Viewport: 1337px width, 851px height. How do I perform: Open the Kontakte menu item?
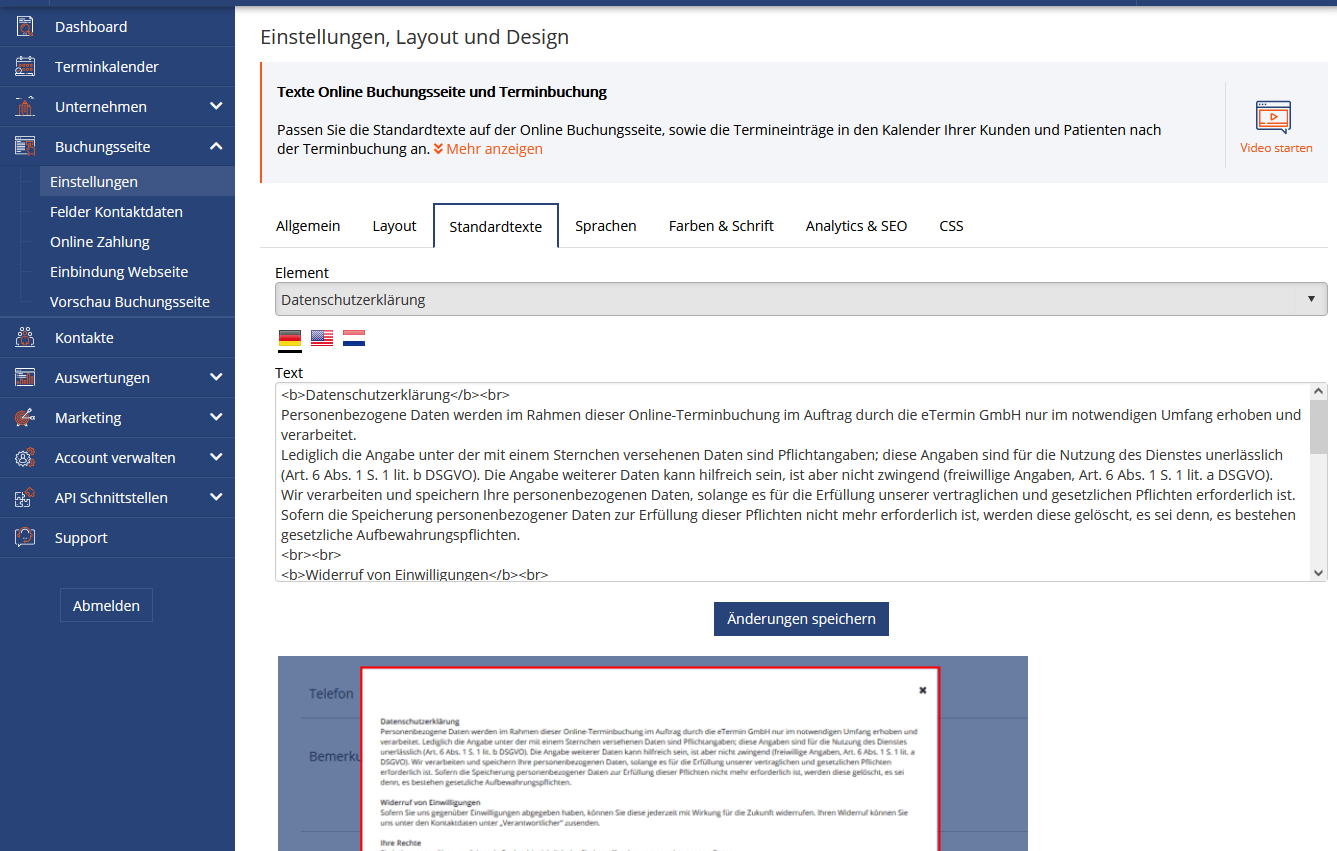(x=117, y=338)
